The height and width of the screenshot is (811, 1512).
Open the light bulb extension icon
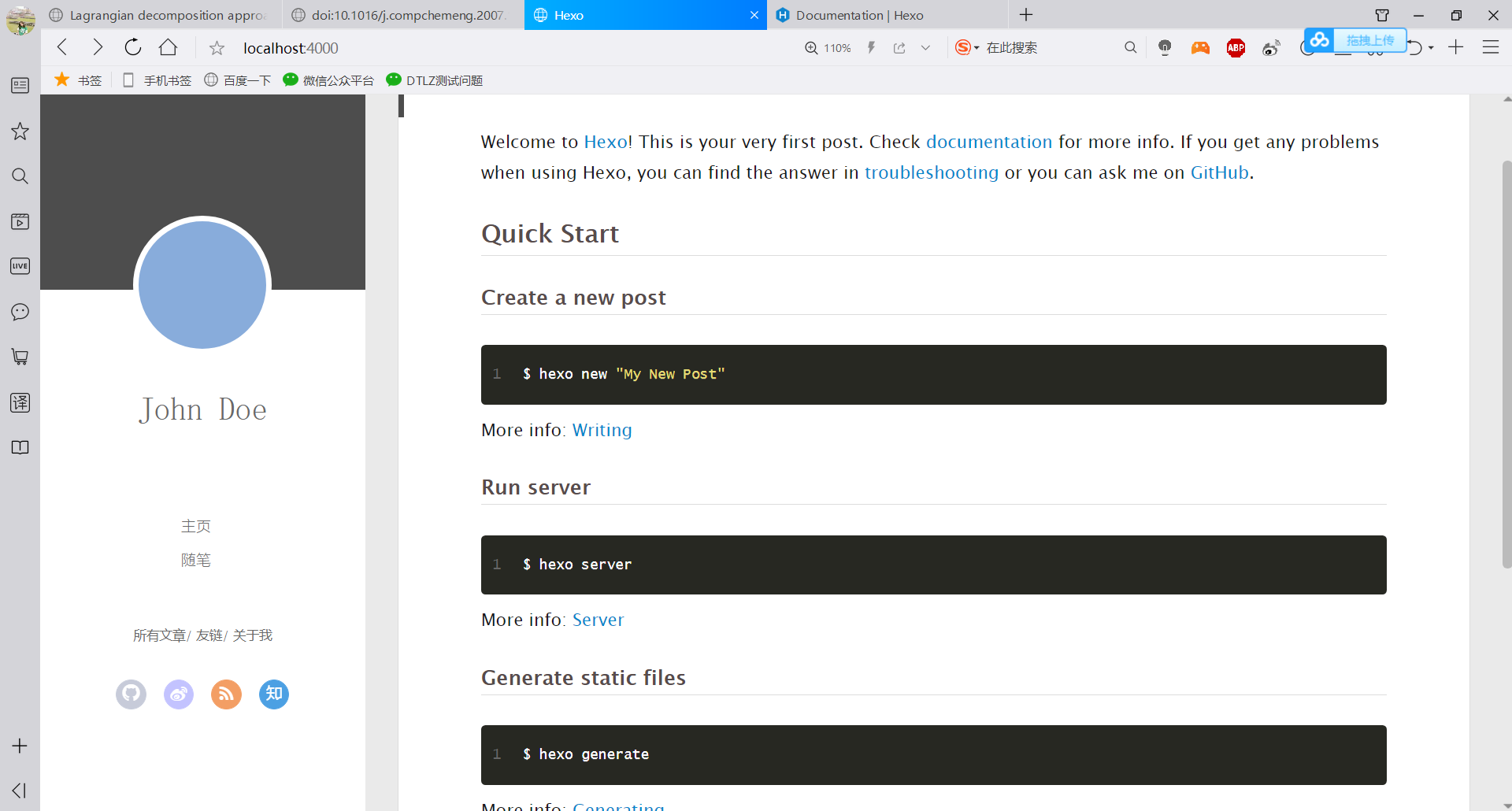[1165, 48]
